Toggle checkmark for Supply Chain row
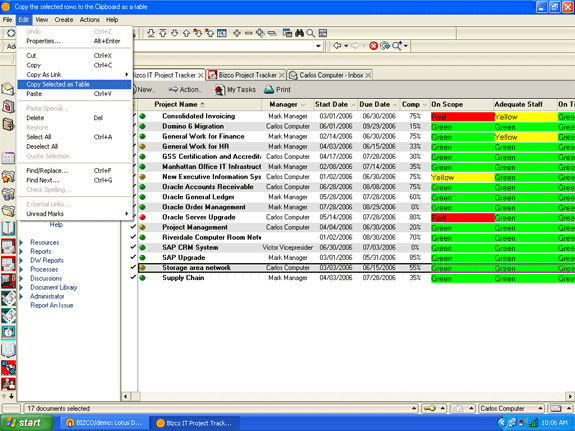575x431 pixels. tap(133, 277)
